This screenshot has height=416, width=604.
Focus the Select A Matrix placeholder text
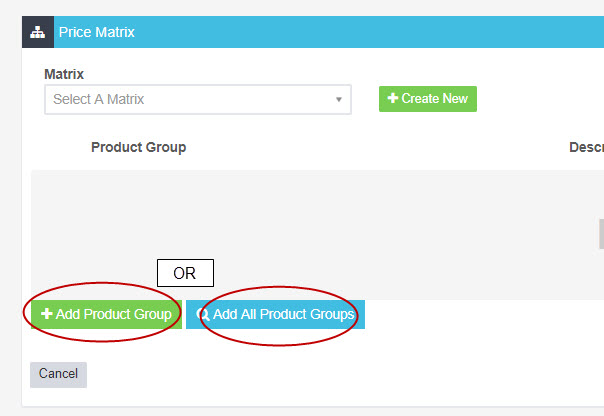[x=99, y=99]
